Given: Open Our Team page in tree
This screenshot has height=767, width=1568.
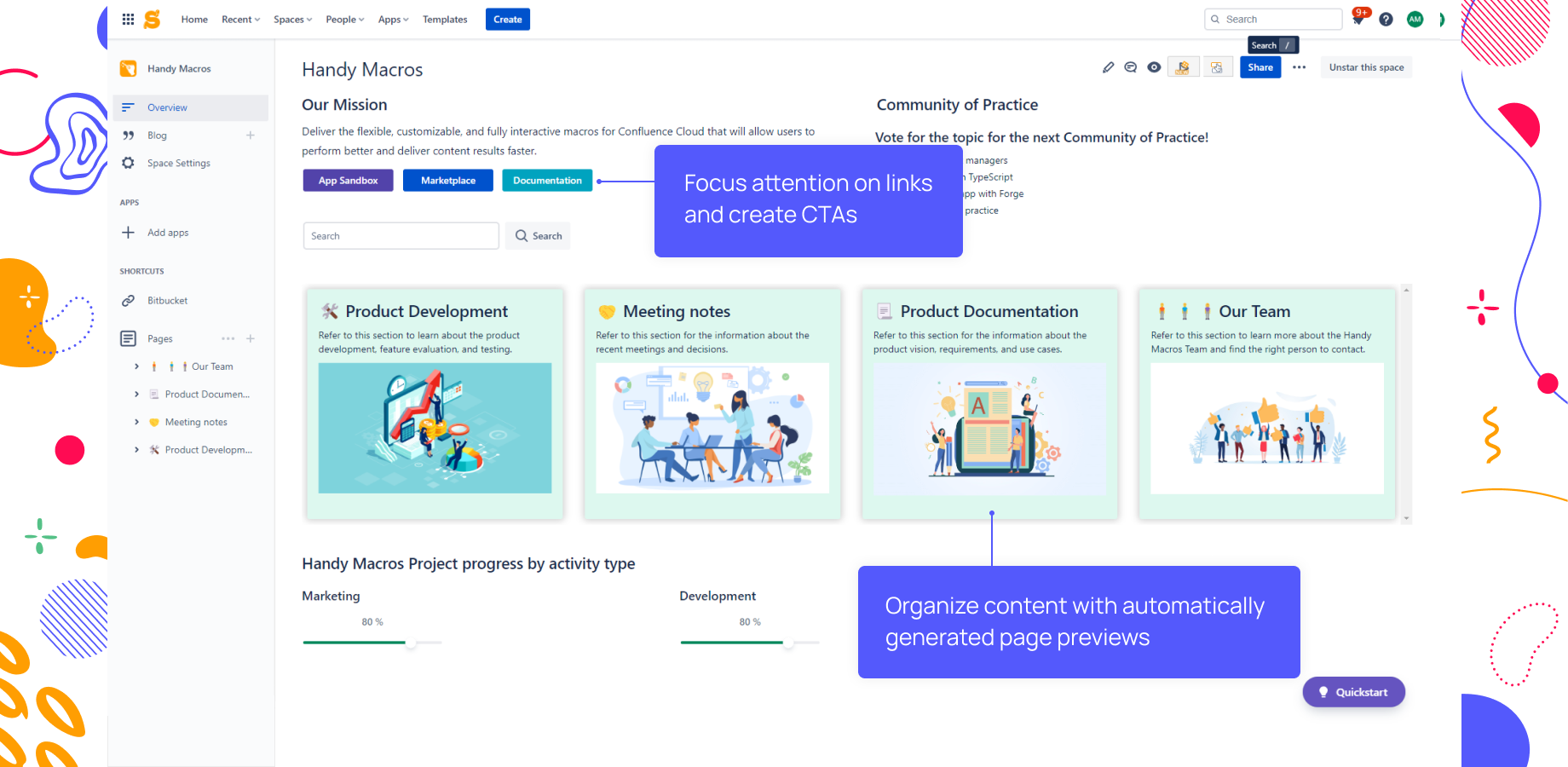Looking at the screenshot, I should coord(212,366).
